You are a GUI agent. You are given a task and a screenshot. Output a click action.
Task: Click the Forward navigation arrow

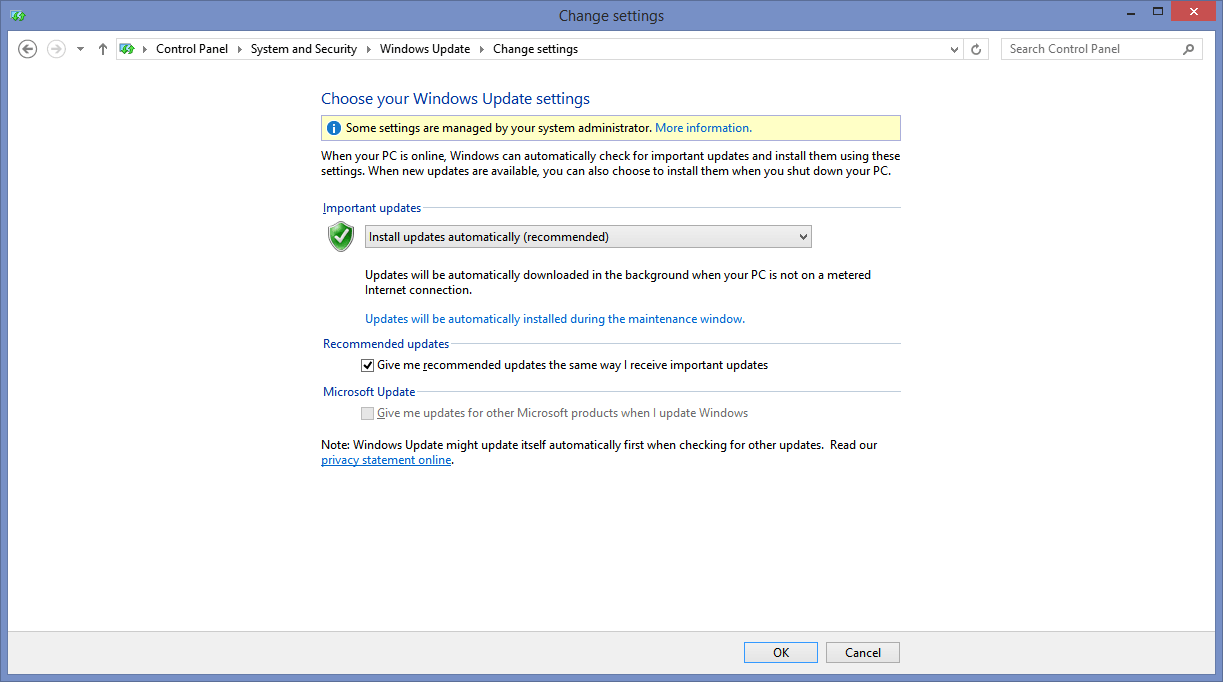tap(56, 48)
